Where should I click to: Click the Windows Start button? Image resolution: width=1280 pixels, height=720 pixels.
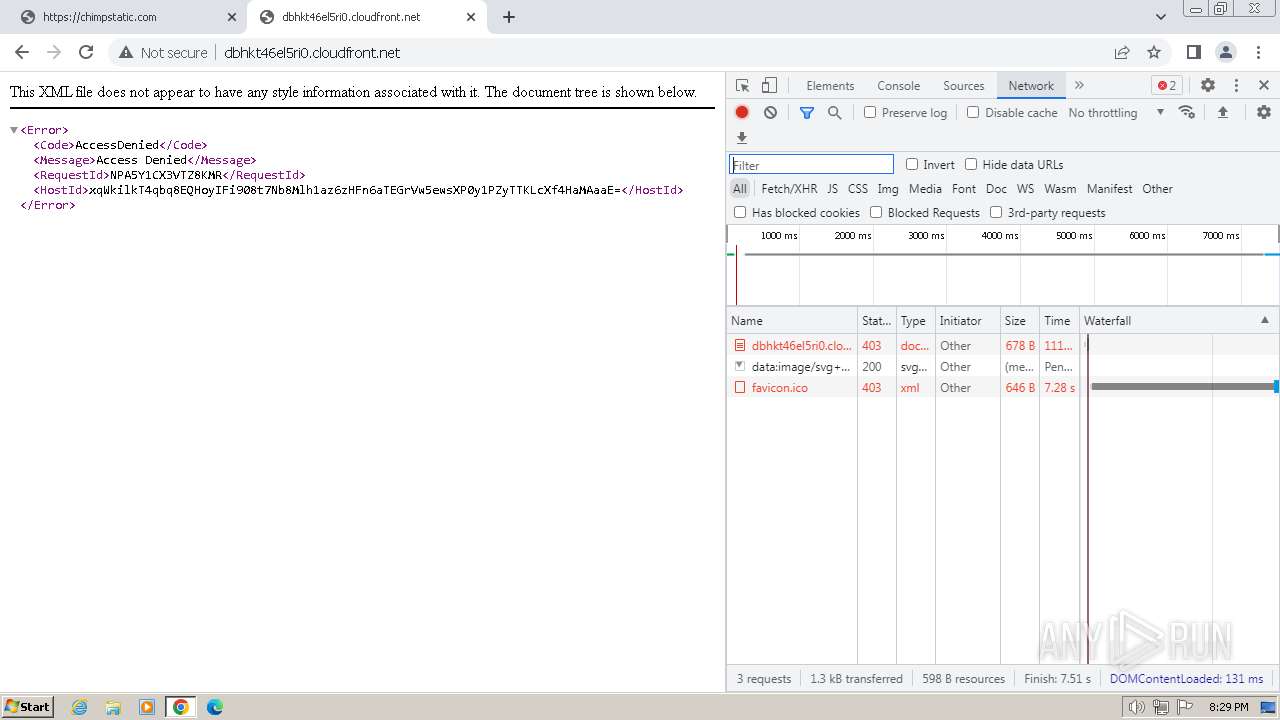28,707
